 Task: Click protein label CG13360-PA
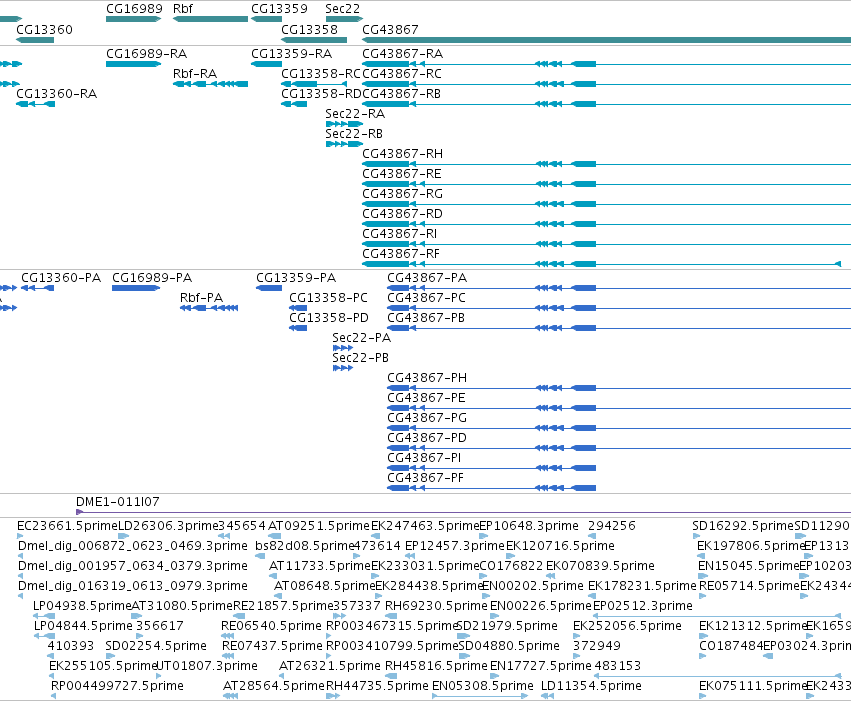61,278
